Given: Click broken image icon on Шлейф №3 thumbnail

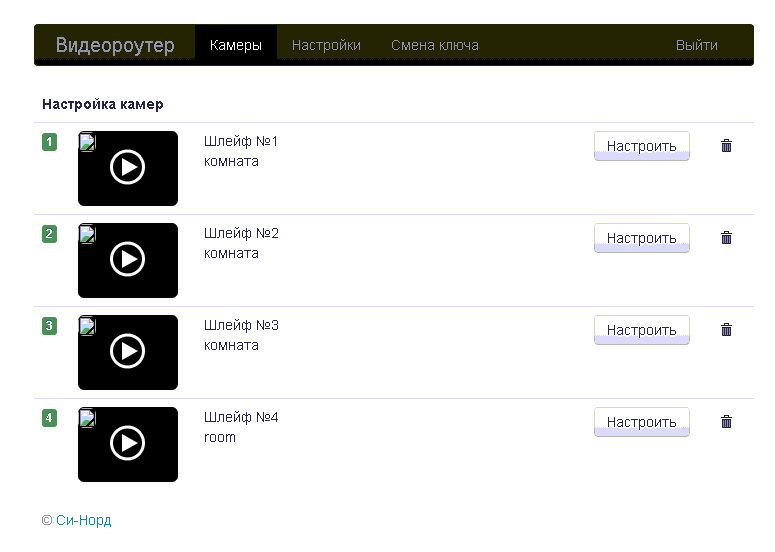Looking at the screenshot, I should (x=87, y=326).
